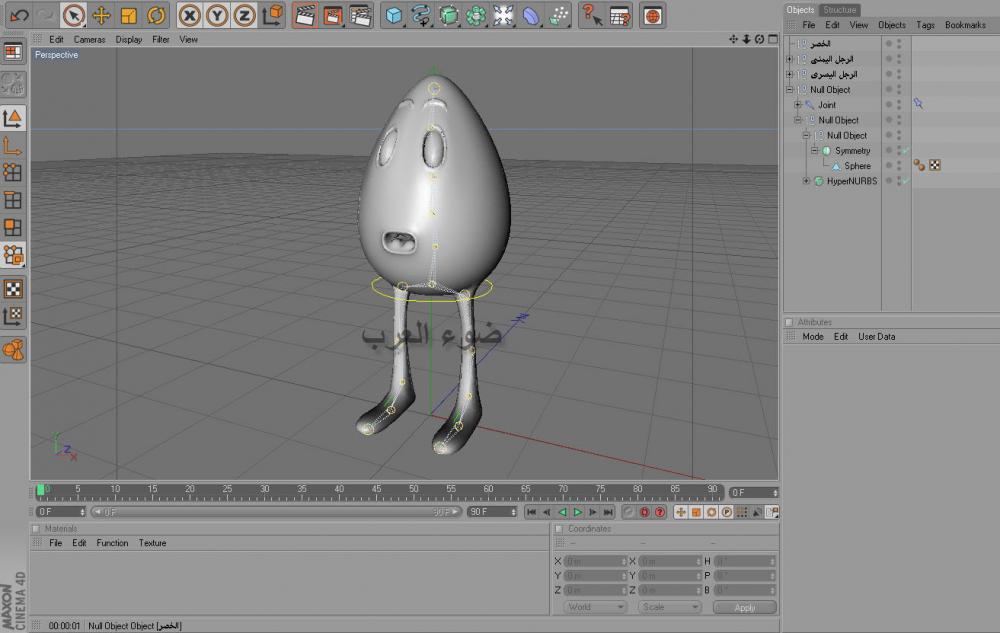Collapse the Symmetry object node
This screenshot has height=633, width=1000.
click(x=814, y=151)
